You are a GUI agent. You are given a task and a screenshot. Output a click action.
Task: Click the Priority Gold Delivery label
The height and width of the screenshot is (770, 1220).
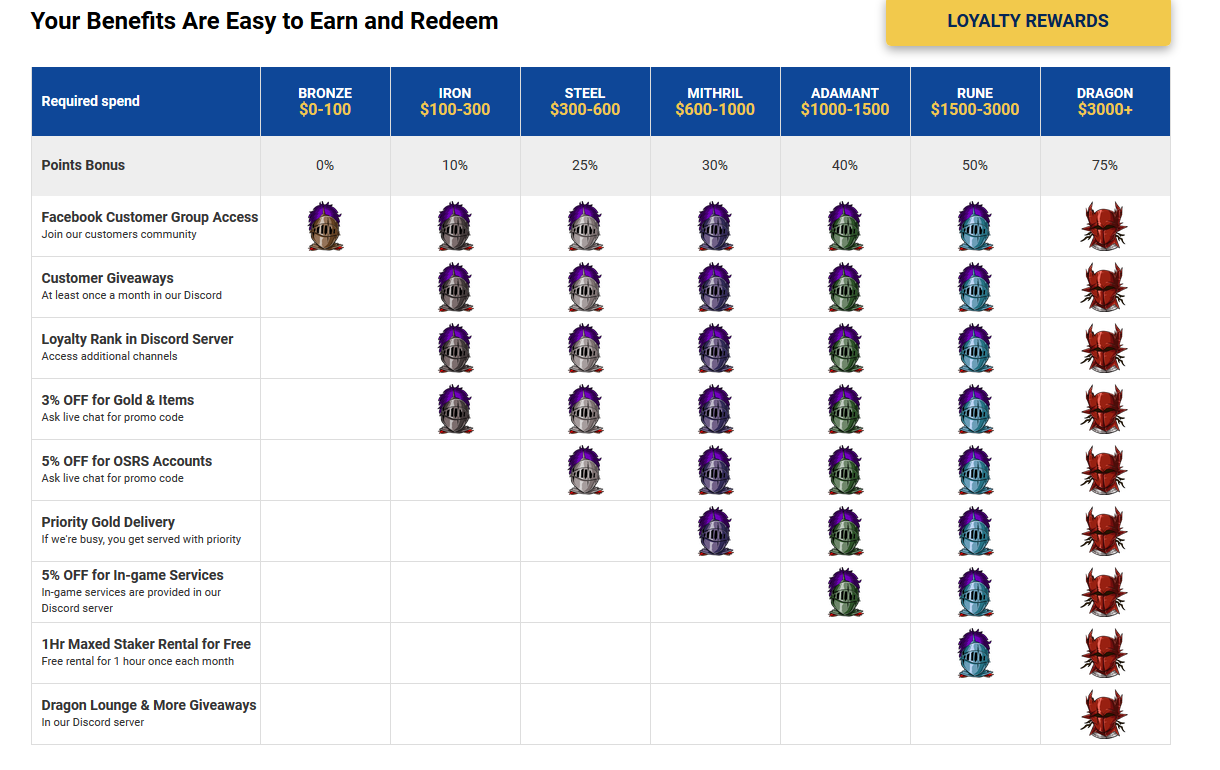click(x=108, y=522)
